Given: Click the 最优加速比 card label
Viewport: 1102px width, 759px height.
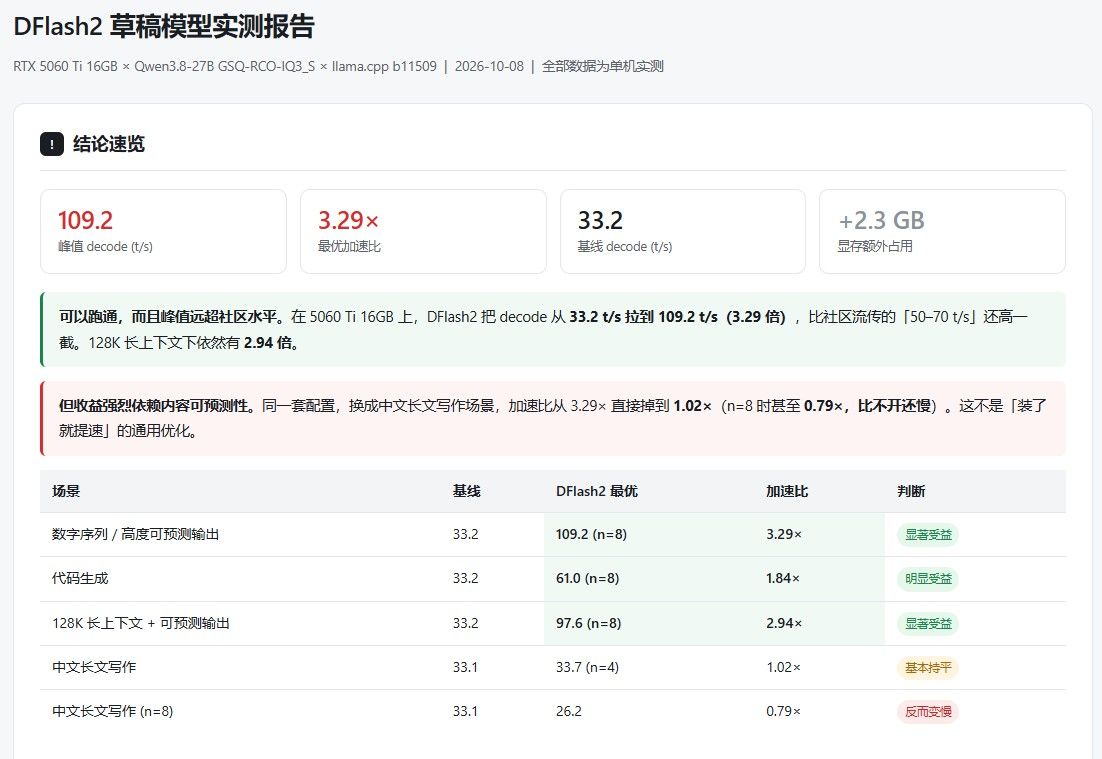Looking at the screenshot, I should pos(349,247).
